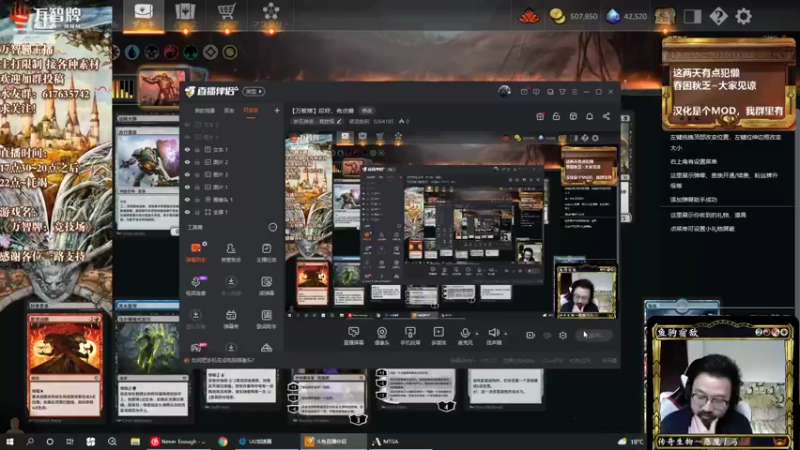Viewport: 800px width, 450px height.
Task: Open the red lotus icon near gold
Action: 529,16
